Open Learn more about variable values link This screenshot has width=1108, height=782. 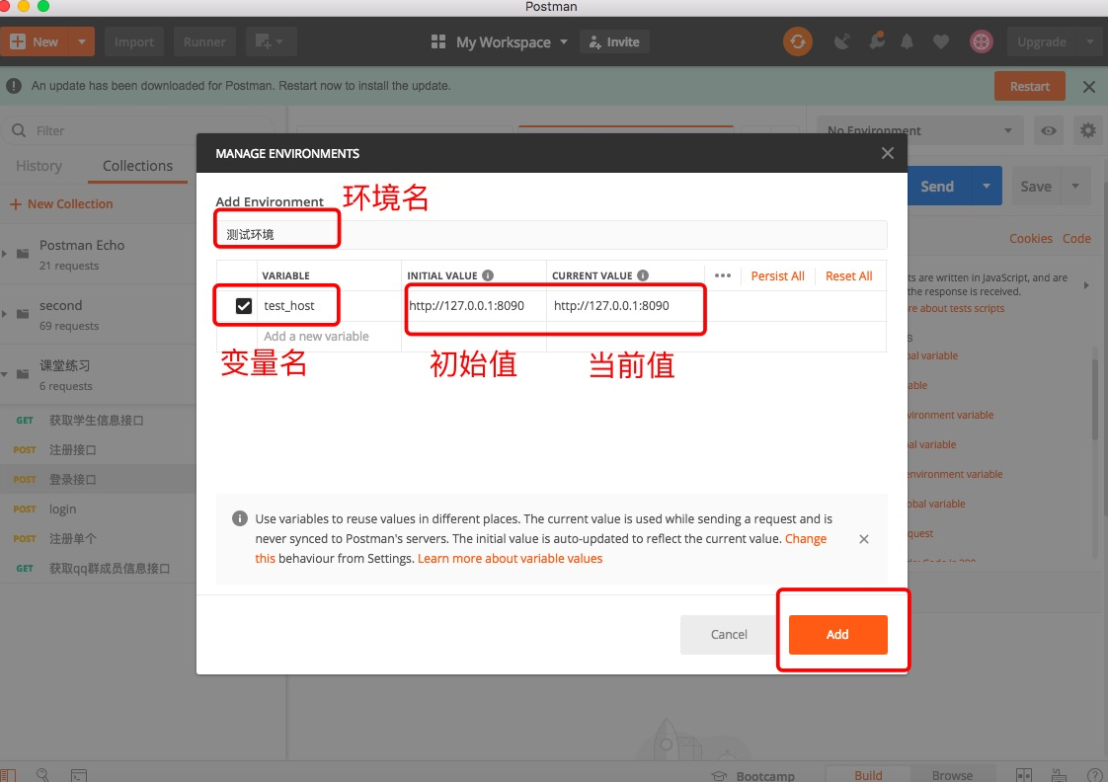[x=510, y=558]
